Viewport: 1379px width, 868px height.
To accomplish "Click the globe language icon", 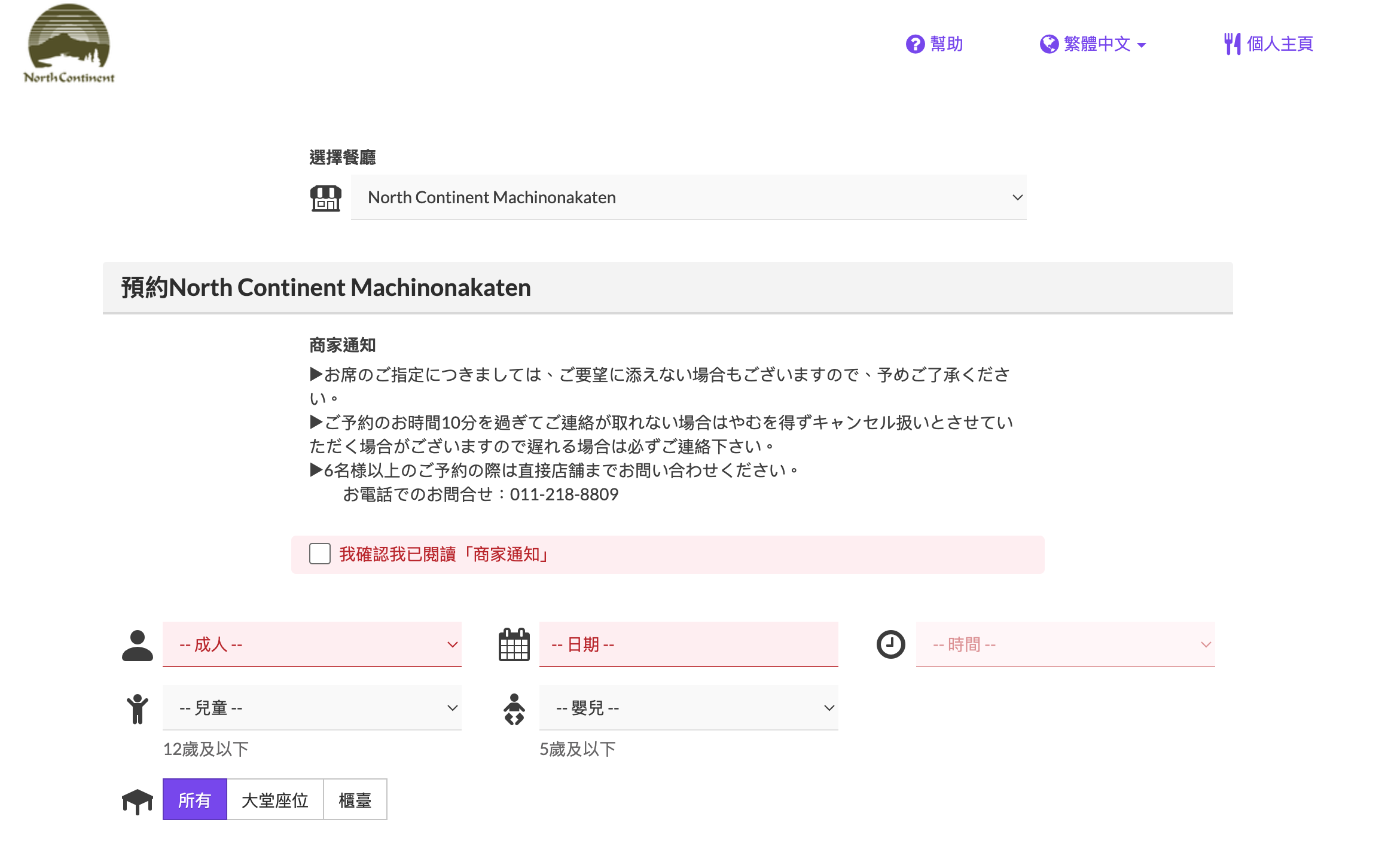I will pos(1049,44).
